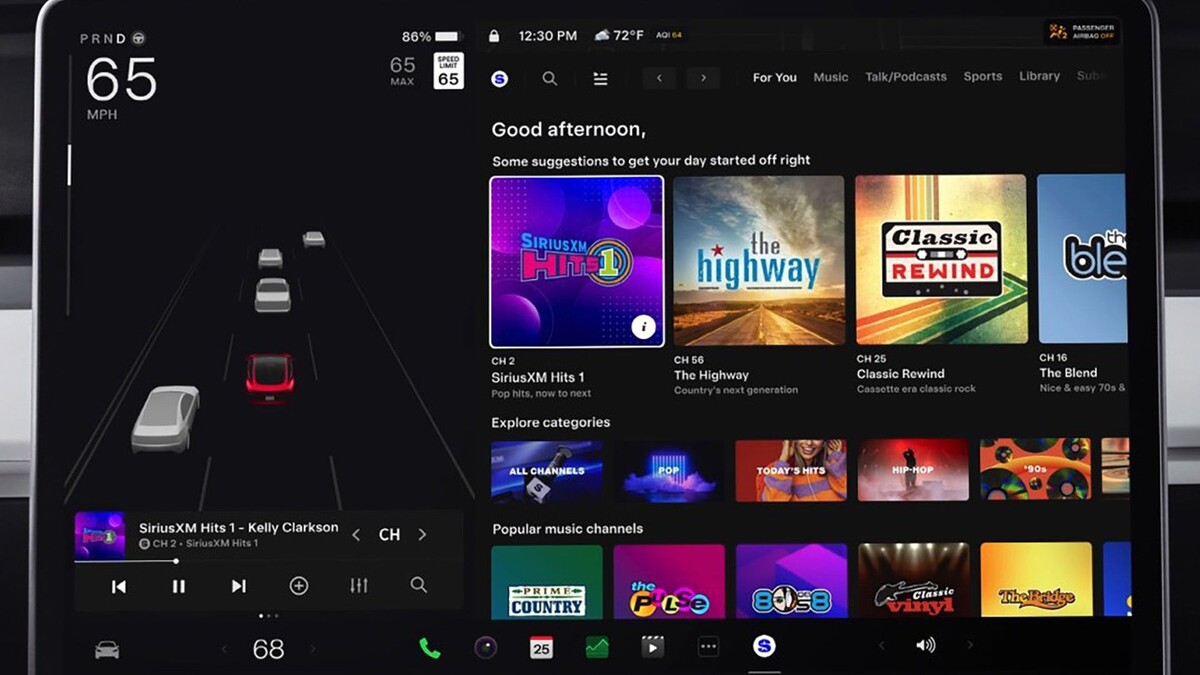The height and width of the screenshot is (675, 1200).
Task: Open the channel list menu icon
Action: click(601, 78)
